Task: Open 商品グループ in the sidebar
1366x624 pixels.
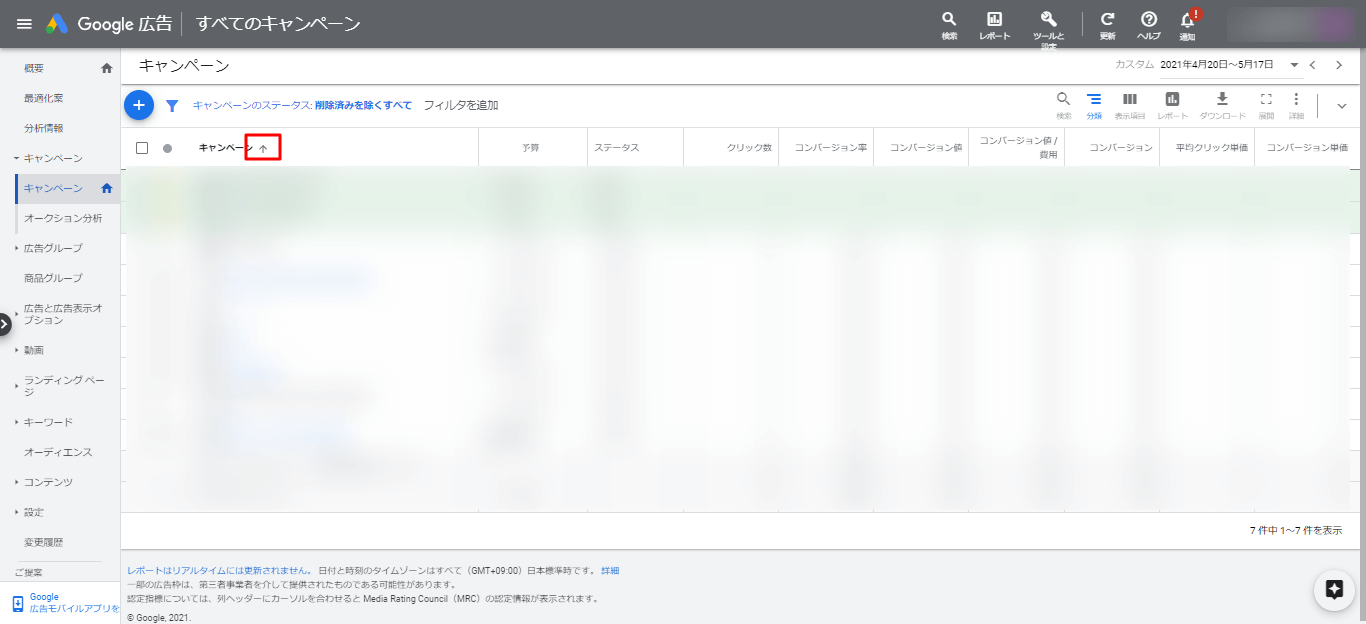Action: tap(53, 278)
